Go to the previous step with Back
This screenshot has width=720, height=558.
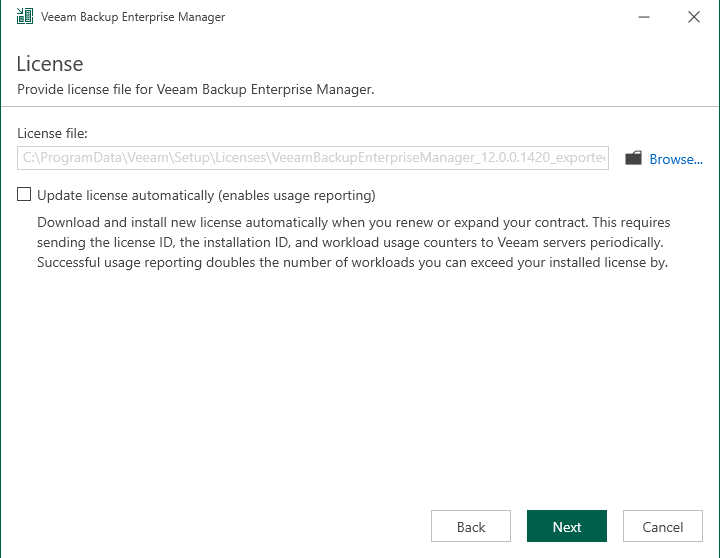(x=471, y=526)
